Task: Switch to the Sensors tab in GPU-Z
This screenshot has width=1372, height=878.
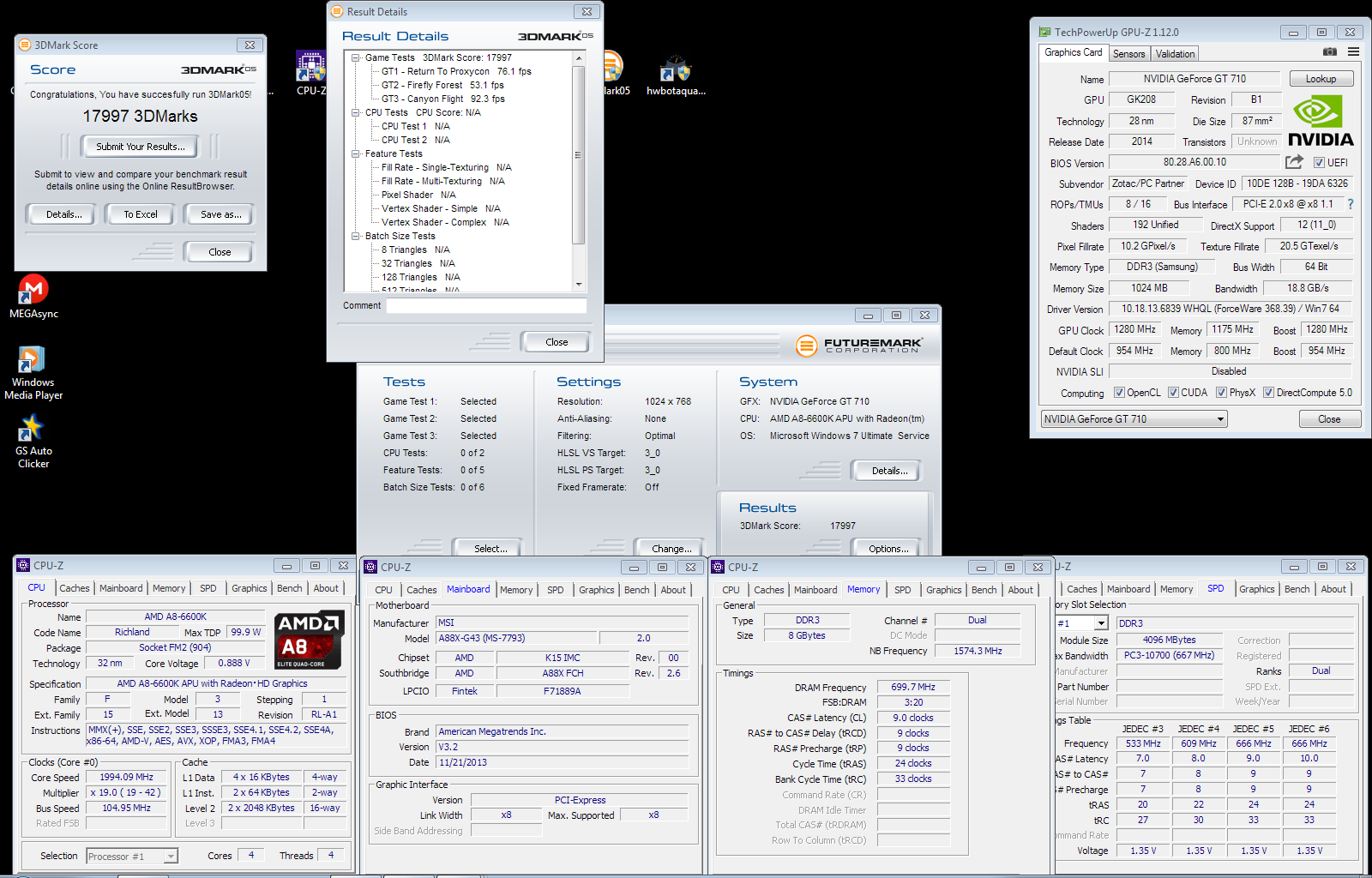Action: pos(1128,53)
